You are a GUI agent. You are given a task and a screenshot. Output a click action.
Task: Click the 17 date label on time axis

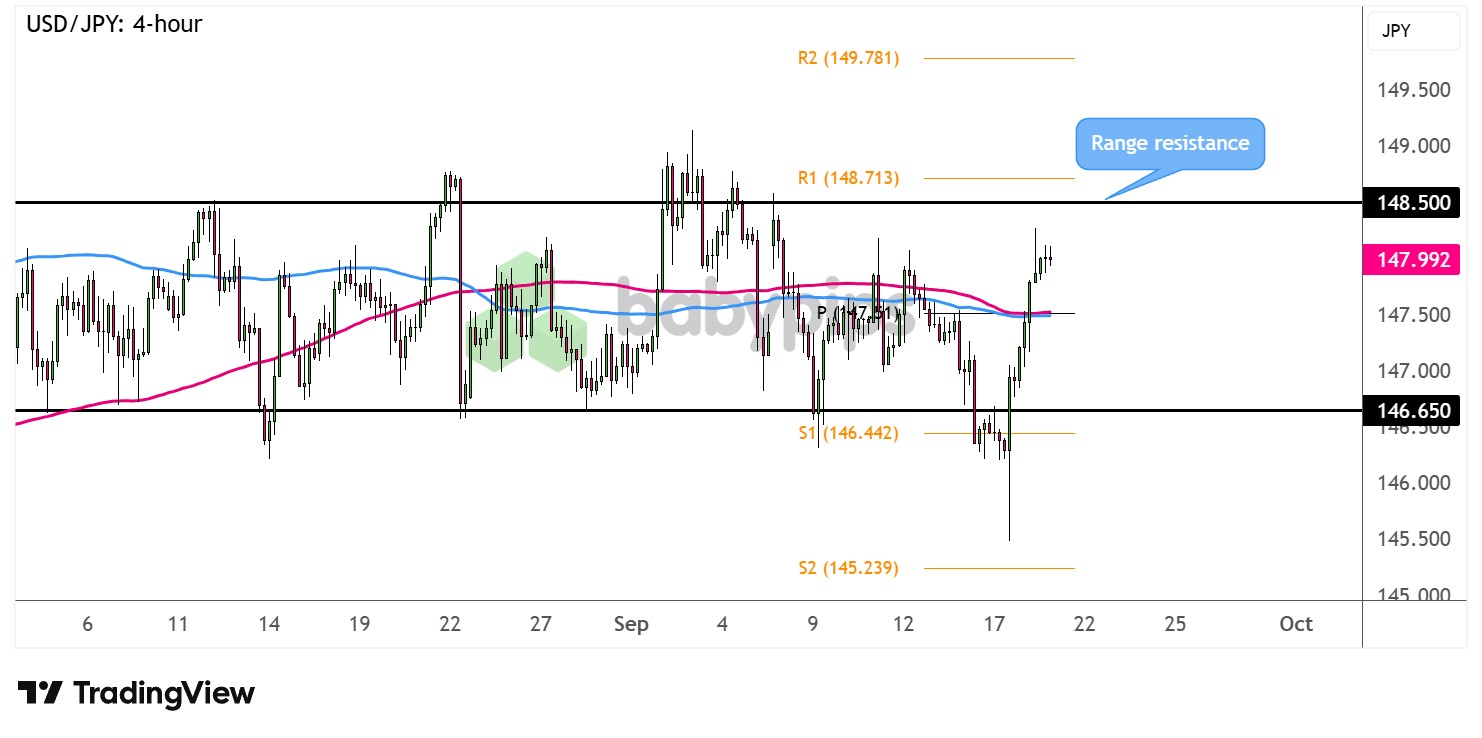click(993, 624)
